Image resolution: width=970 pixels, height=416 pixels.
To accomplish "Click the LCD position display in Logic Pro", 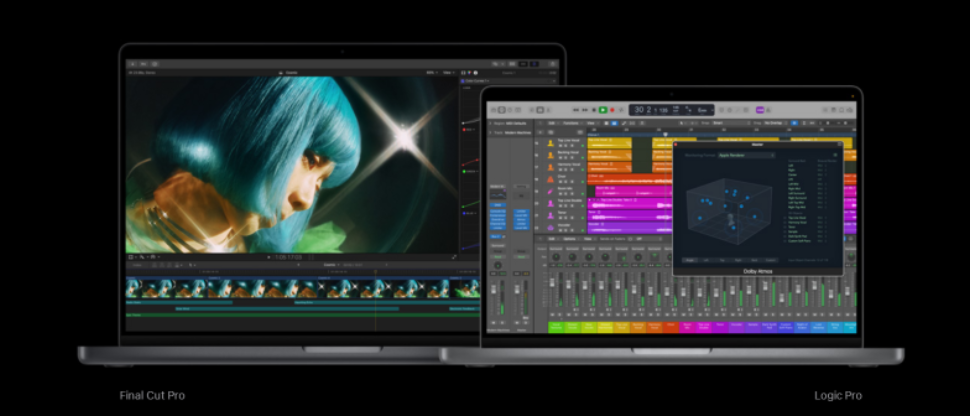I will coord(671,110).
